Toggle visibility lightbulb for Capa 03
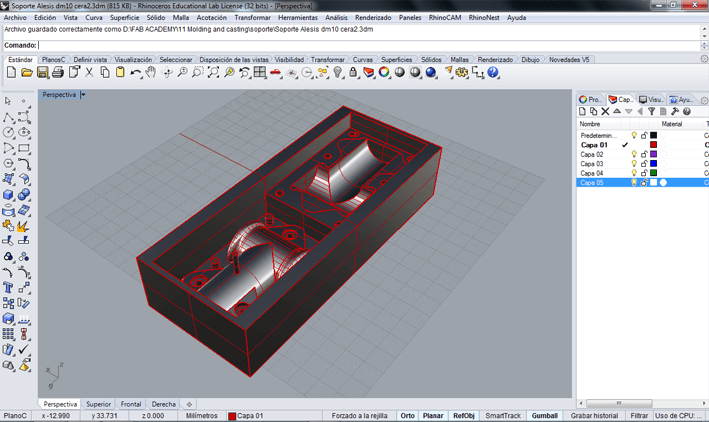Image resolution: width=709 pixels, height=422 pixels. coord(634,164)
